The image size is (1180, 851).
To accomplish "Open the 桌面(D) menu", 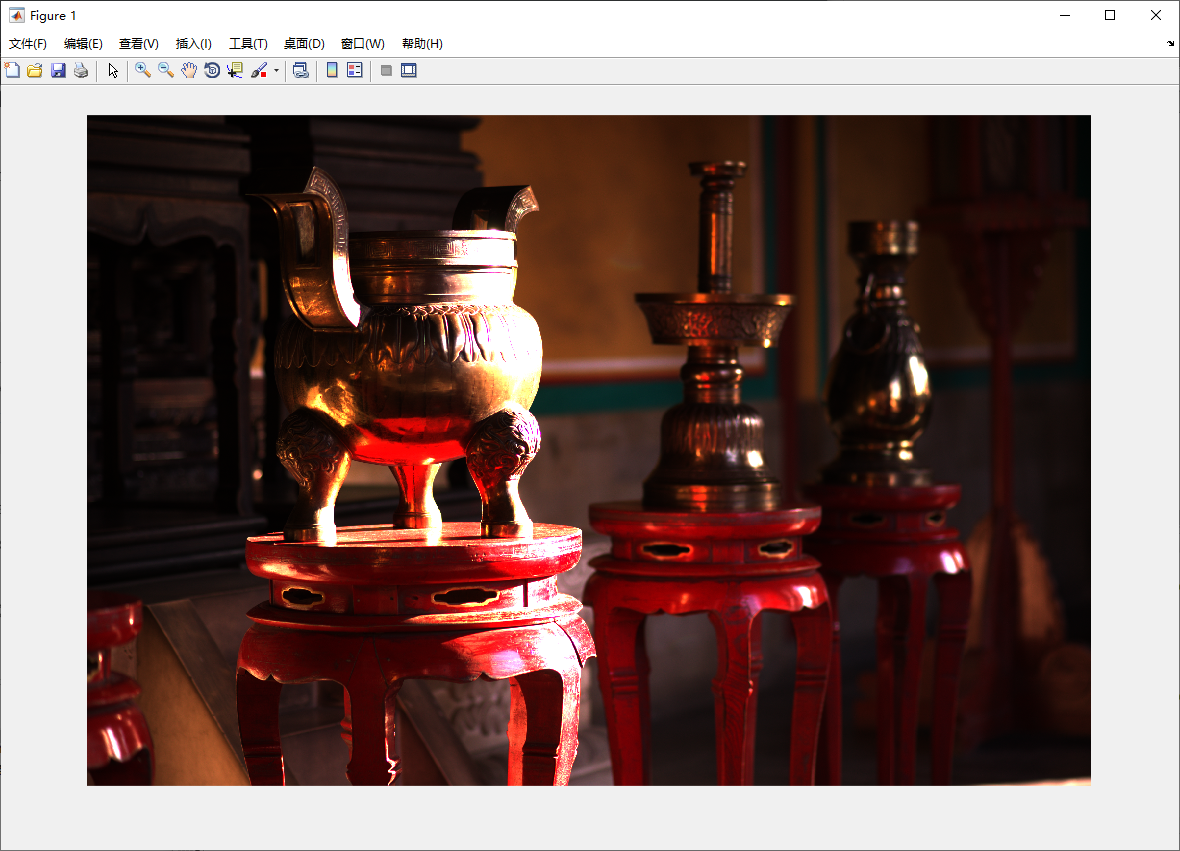I will coord(304,44).
